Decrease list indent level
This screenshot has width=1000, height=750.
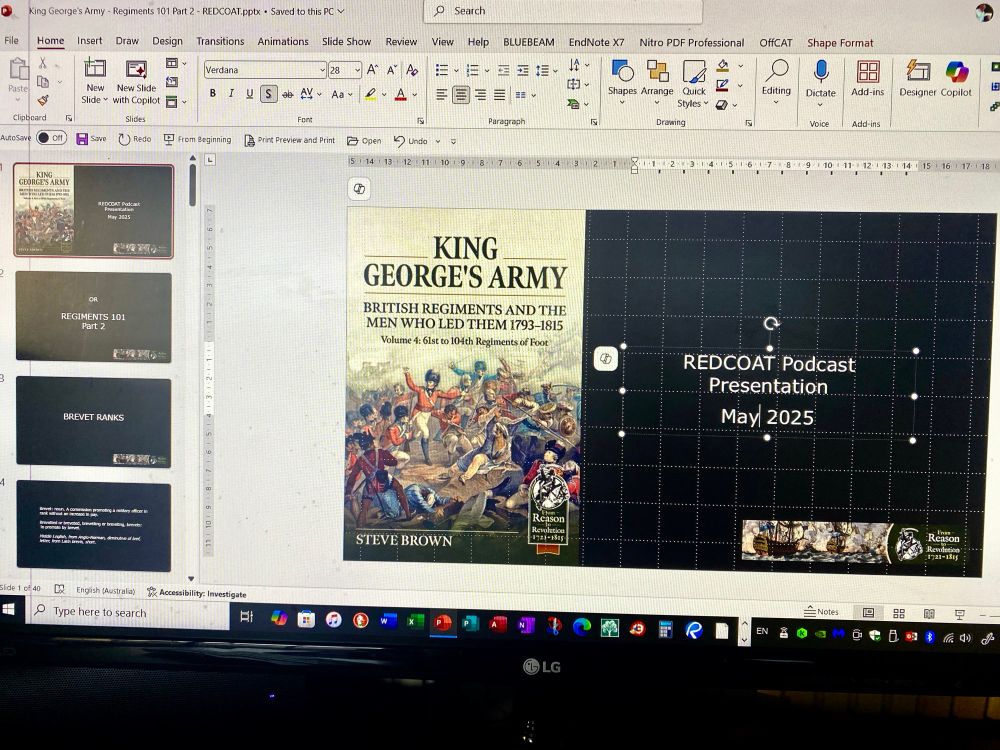503,70
